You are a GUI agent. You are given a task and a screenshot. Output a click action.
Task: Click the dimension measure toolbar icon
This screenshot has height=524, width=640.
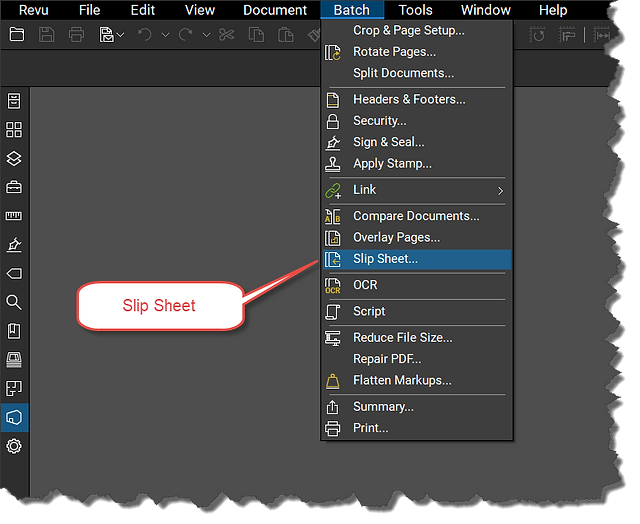coord(602,35)
